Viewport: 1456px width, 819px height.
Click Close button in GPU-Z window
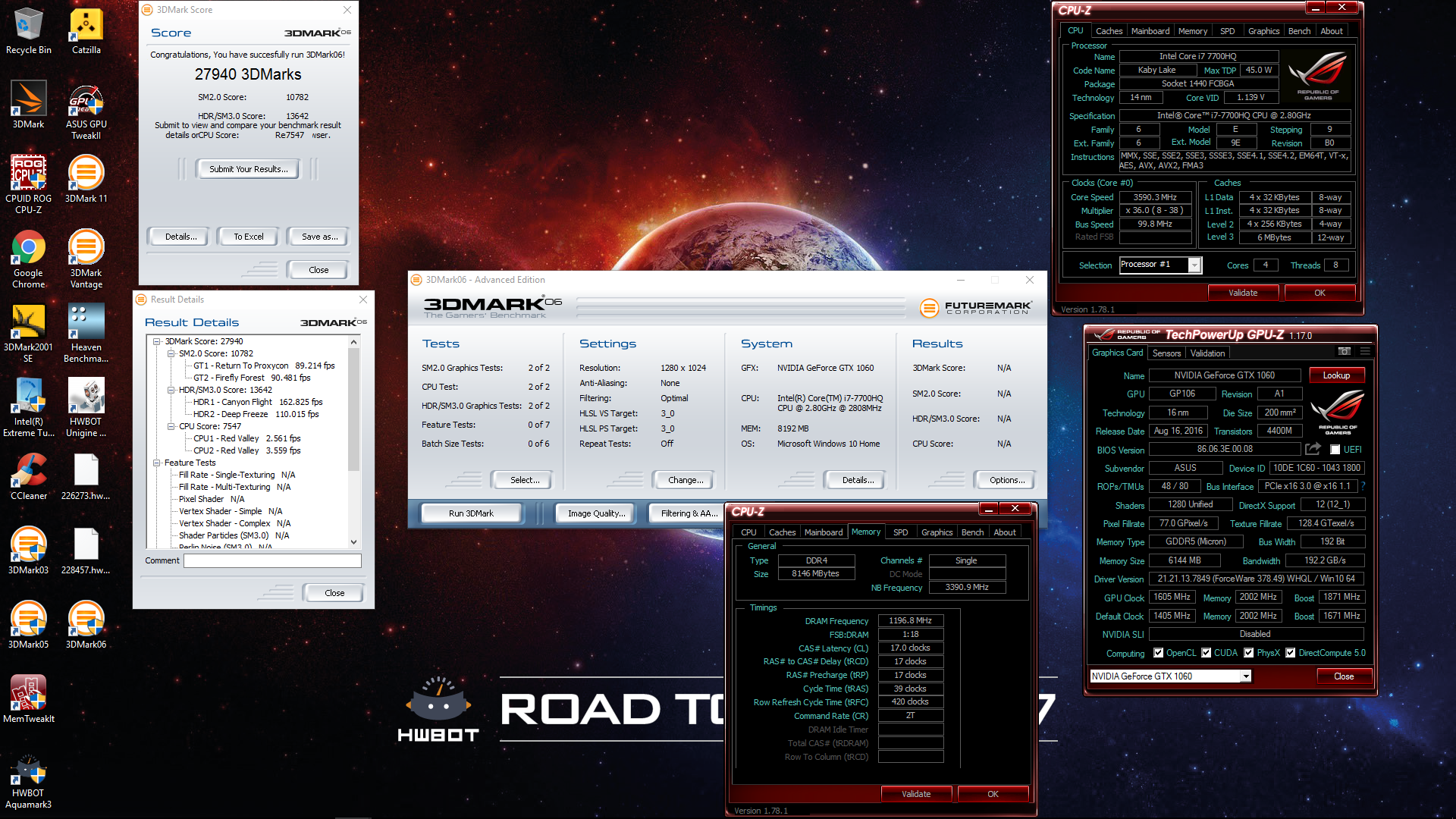[x=1344, y=676]
